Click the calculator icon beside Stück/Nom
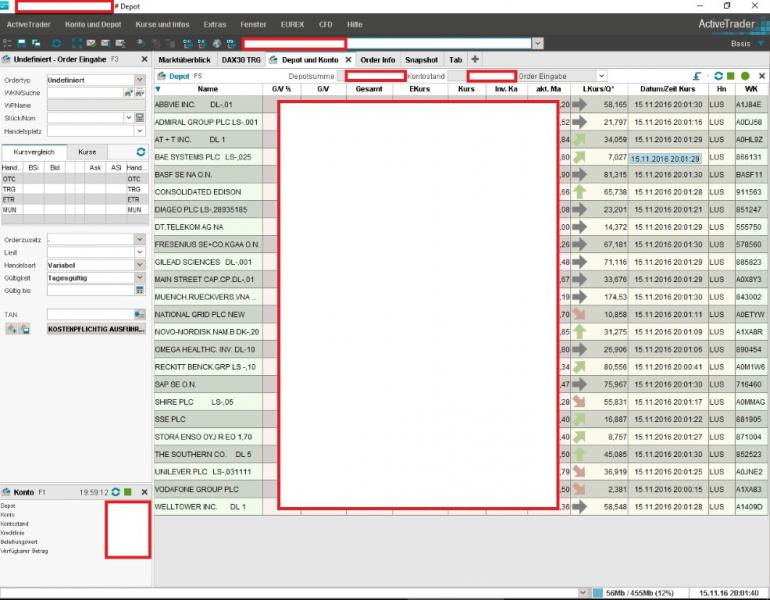This screenshot has height=600, width=770. pyautogui.click(x=140, y=118)
